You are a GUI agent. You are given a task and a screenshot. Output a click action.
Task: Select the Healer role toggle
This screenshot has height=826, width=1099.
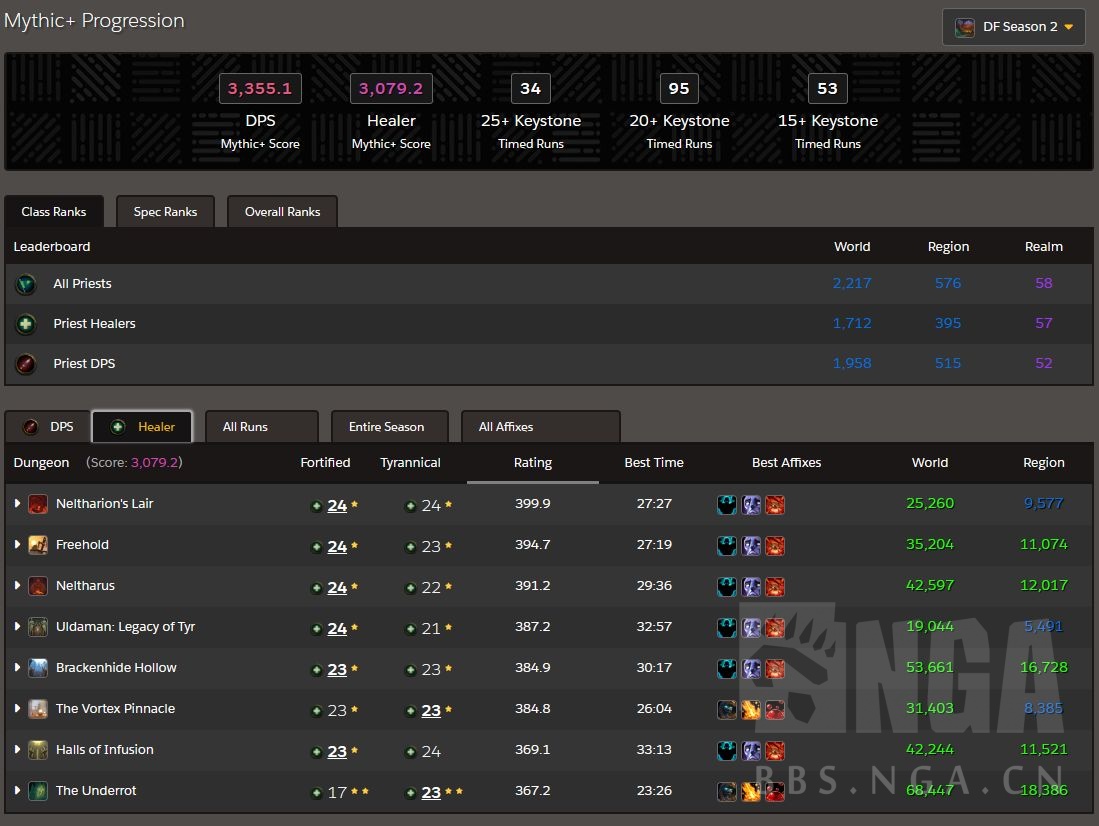pos(142,427)
